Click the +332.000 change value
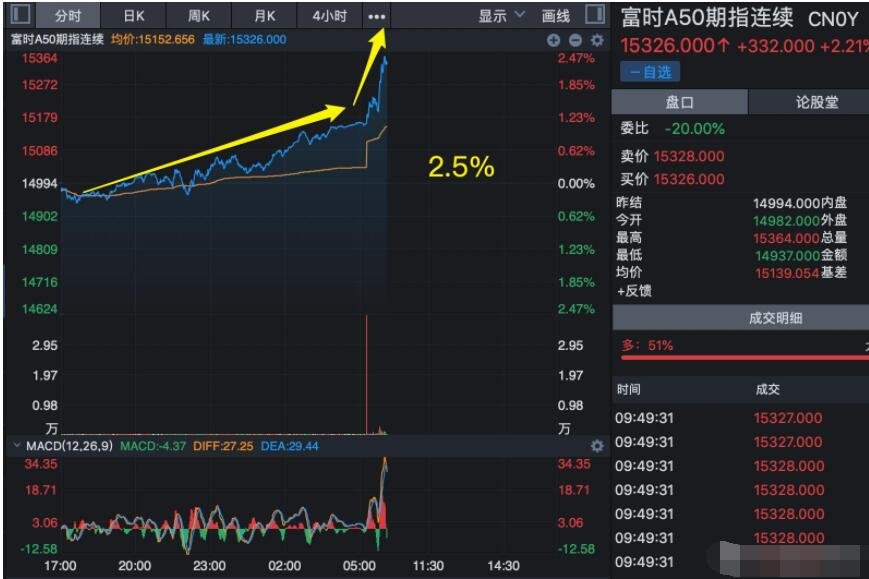 [775, 46]
